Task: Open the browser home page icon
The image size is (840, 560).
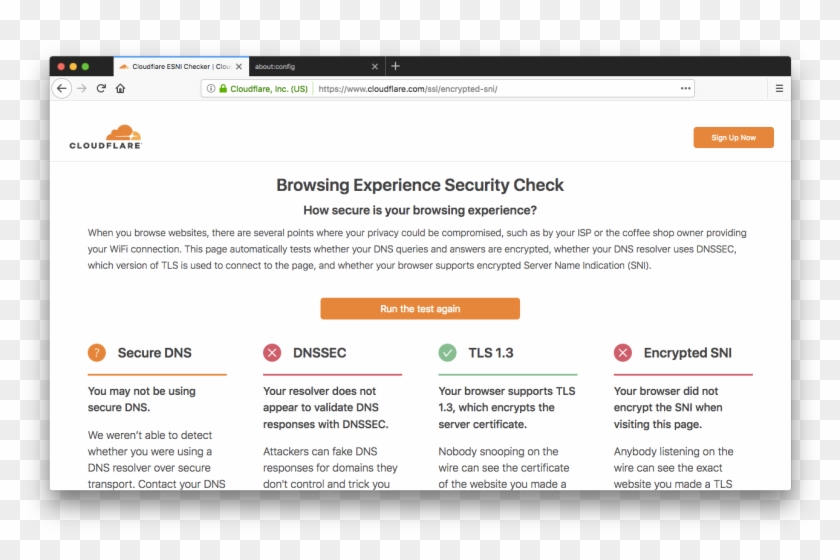Action: (121, 88)
